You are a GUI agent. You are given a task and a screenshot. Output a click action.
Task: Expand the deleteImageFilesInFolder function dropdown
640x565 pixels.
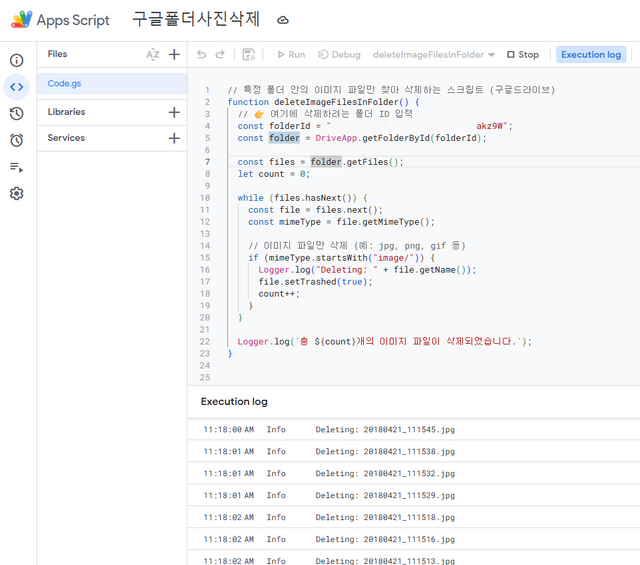[x=433, y=54]
